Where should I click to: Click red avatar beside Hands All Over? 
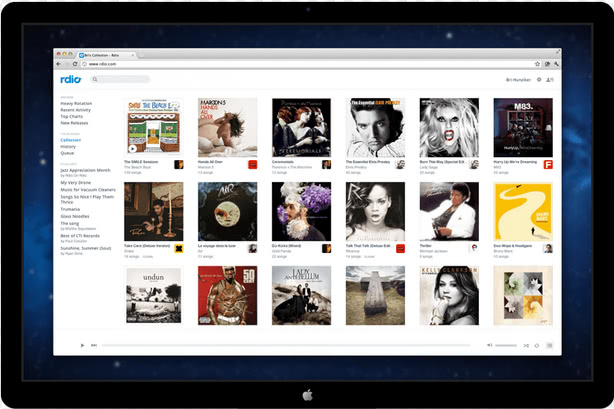253,165
